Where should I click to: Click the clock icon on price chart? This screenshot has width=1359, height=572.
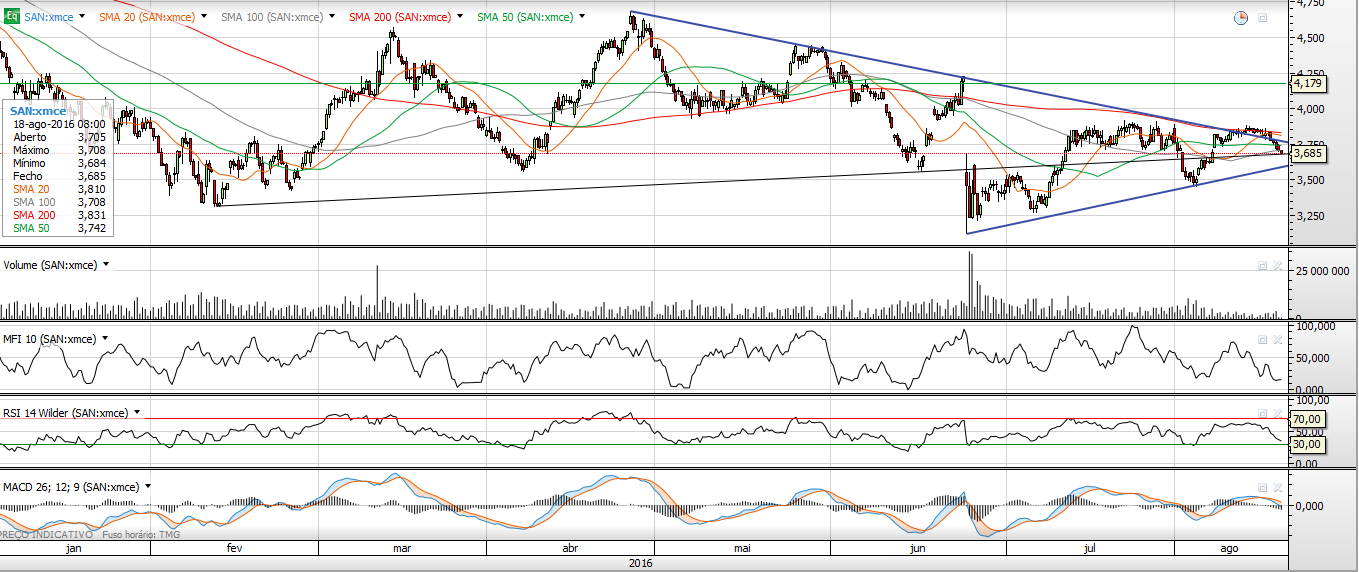[x=1240, y=18]
